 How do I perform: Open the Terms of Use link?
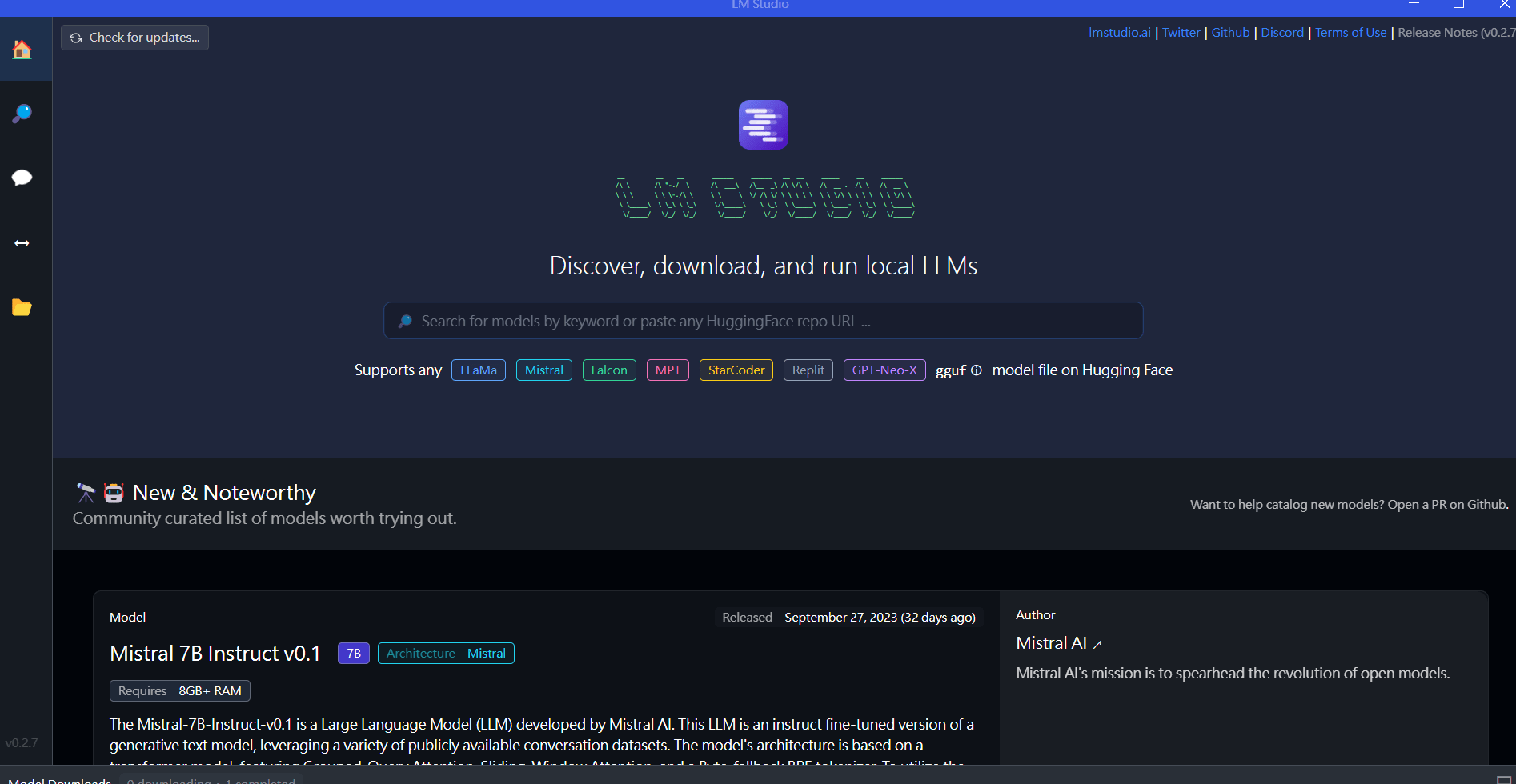[1351, 33]
